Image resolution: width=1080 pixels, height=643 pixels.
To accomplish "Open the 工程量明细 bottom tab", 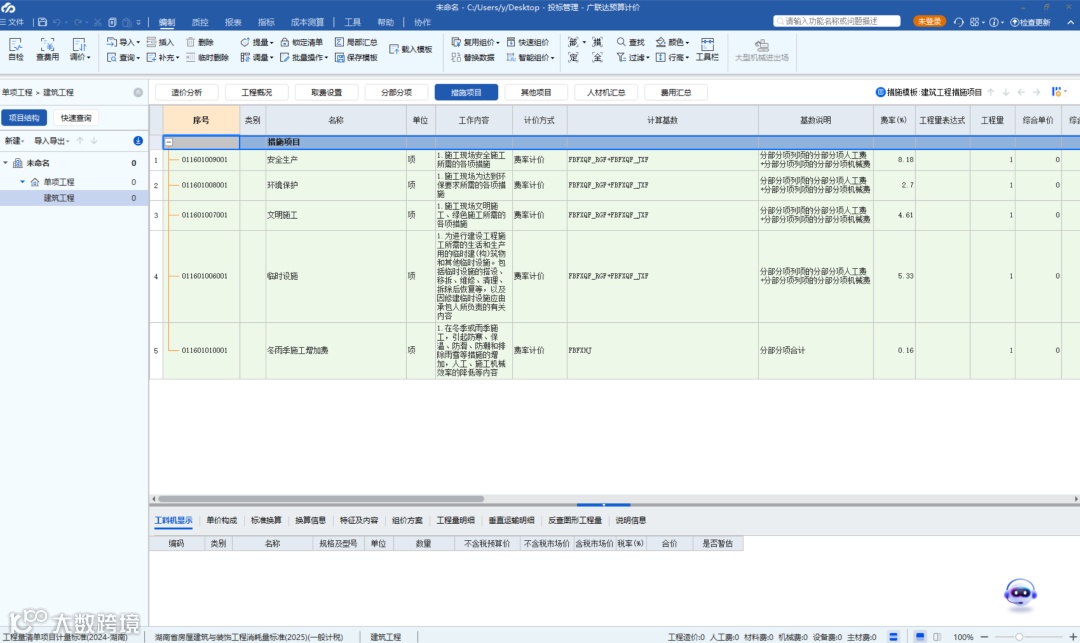I will pyautogui.click(x=455, y=520).
